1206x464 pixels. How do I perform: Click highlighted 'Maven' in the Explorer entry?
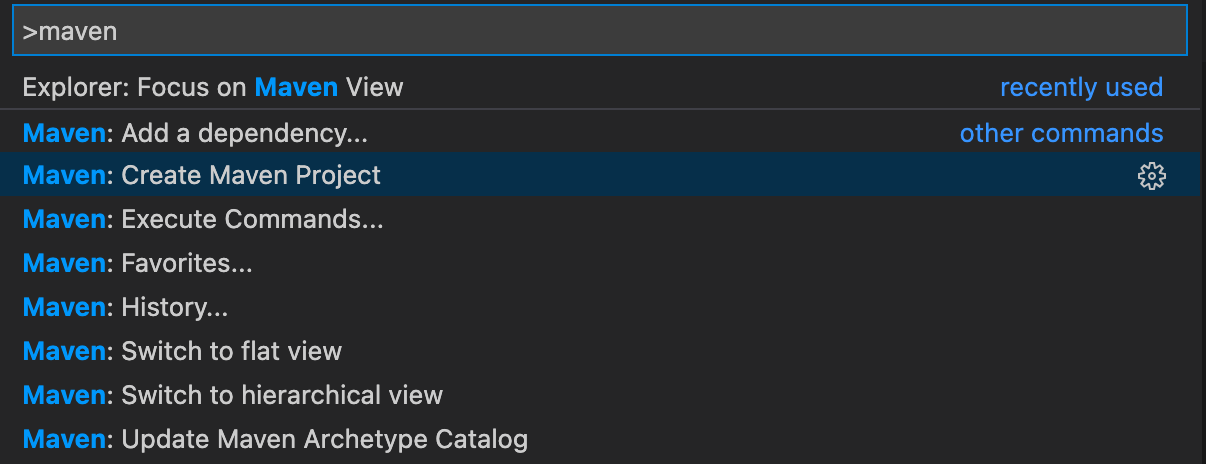point(296,87)
